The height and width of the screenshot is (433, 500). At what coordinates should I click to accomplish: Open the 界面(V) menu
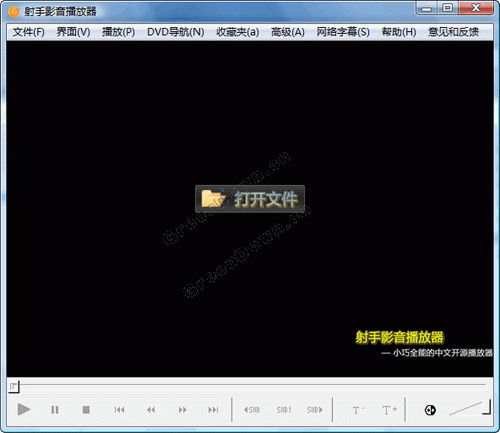point(73,32)
